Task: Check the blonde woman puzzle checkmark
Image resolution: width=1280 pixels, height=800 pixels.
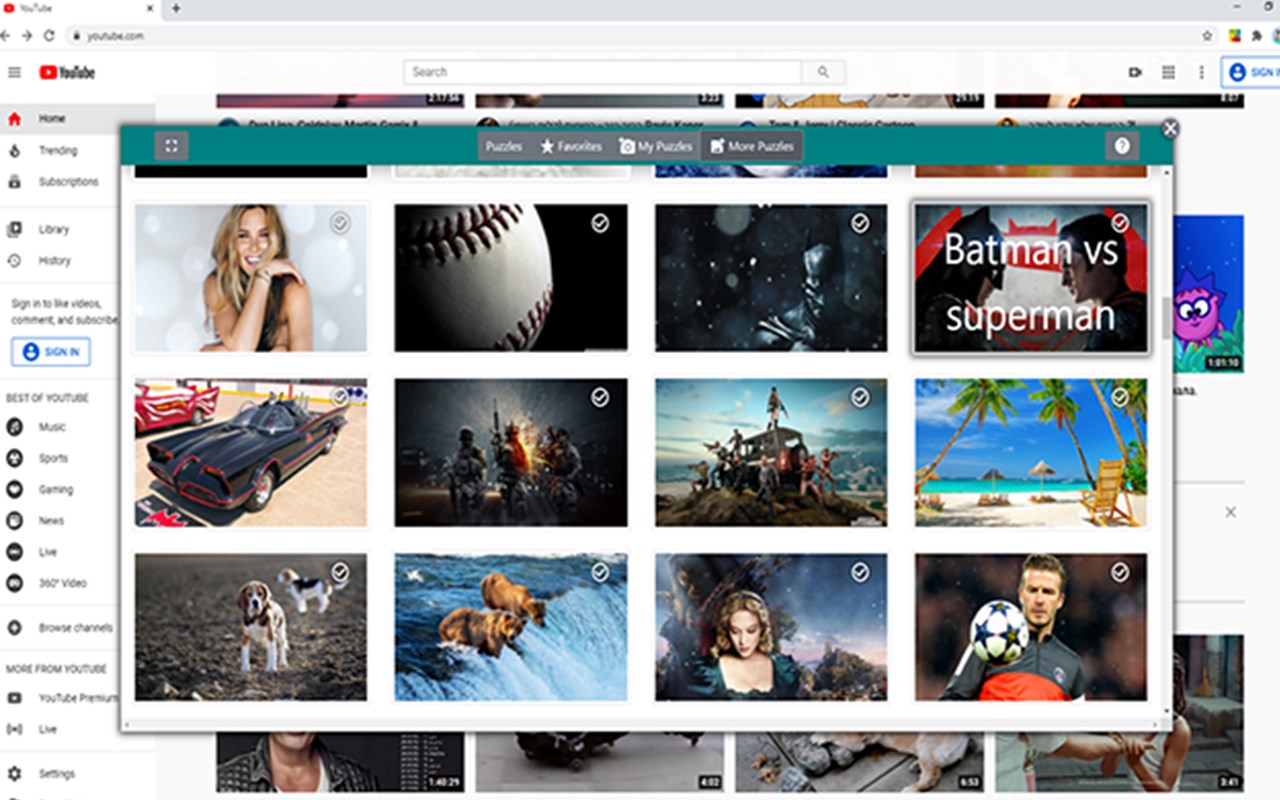Action: pos(340,223)
